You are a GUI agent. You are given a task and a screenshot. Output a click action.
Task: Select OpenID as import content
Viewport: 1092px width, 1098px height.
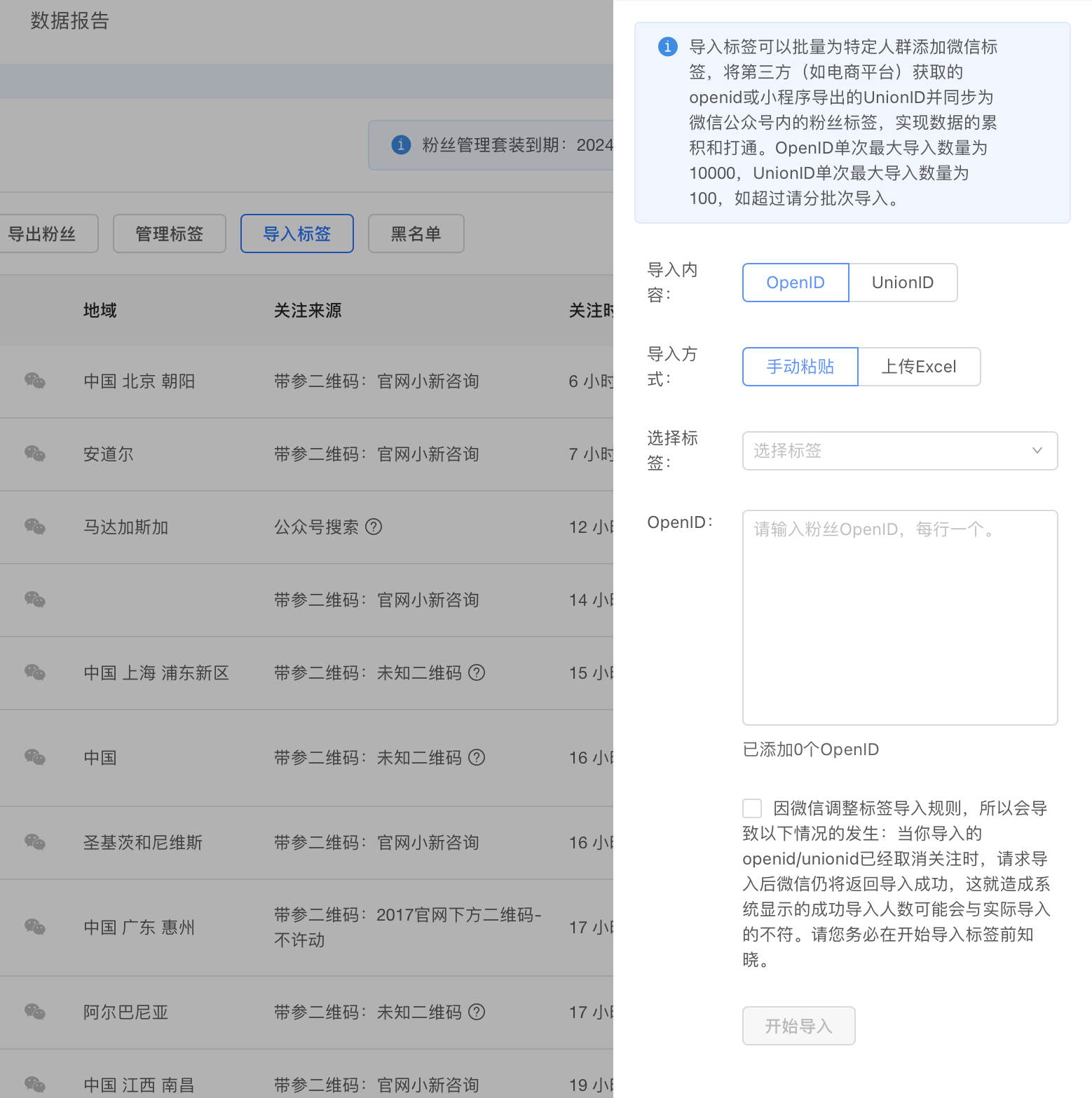[x=796, y=283]
